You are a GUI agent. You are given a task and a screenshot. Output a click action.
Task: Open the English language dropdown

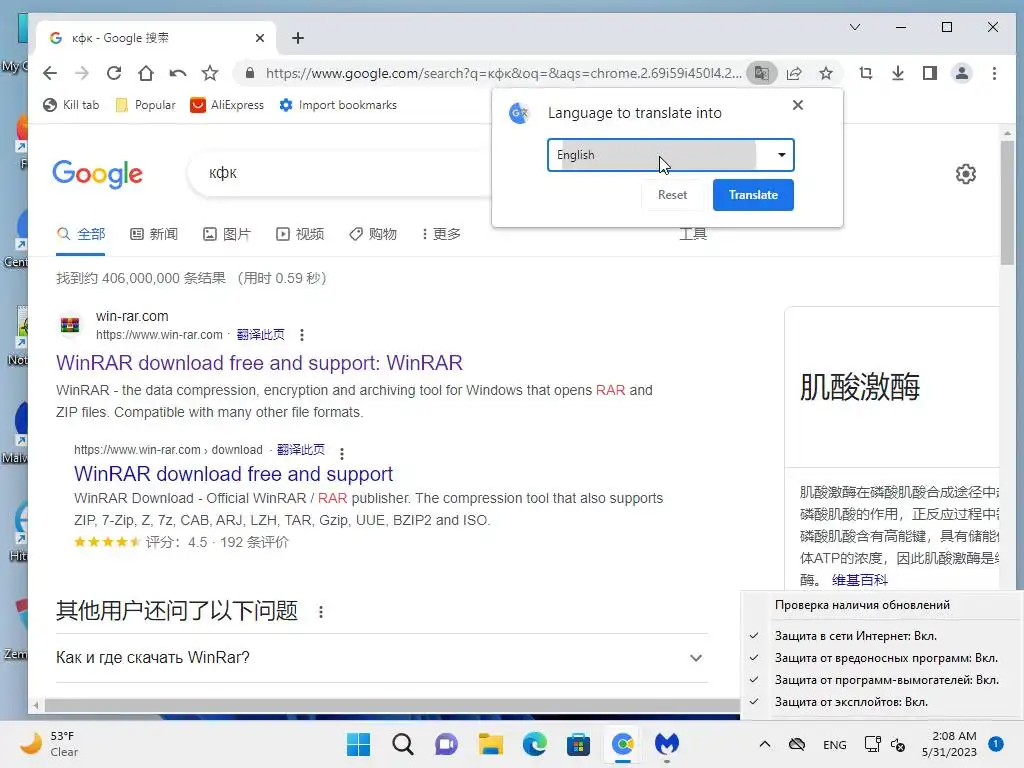[671, 155]
